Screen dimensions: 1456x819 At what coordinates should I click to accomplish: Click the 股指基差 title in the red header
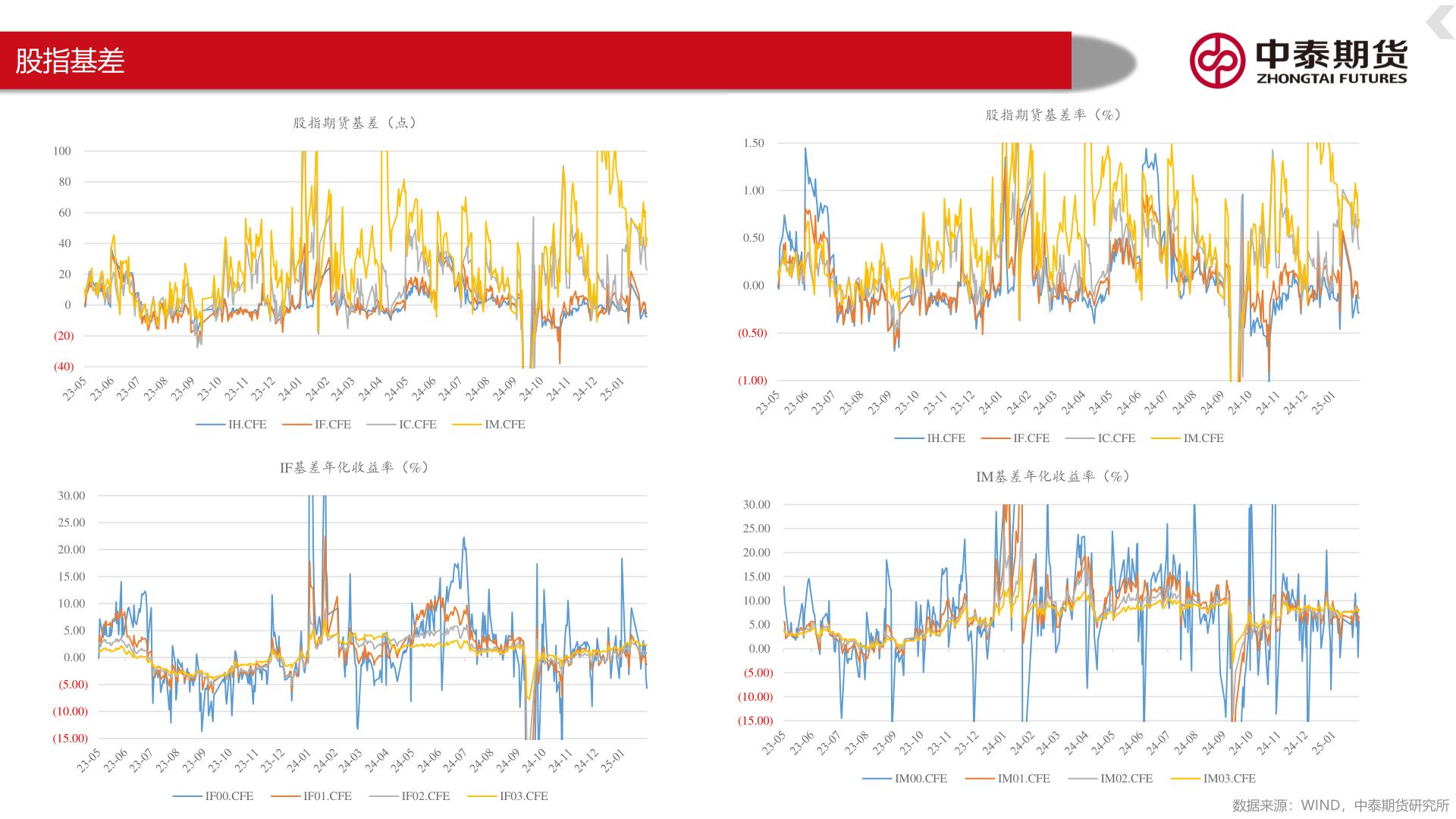70,61
